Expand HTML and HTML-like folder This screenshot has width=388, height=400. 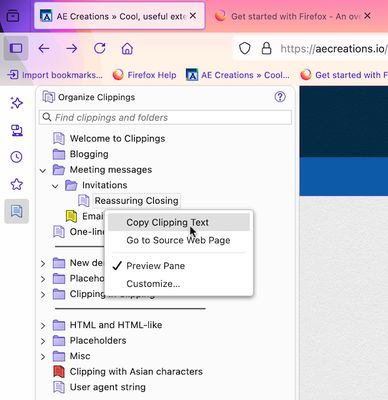tap(43, 326)
